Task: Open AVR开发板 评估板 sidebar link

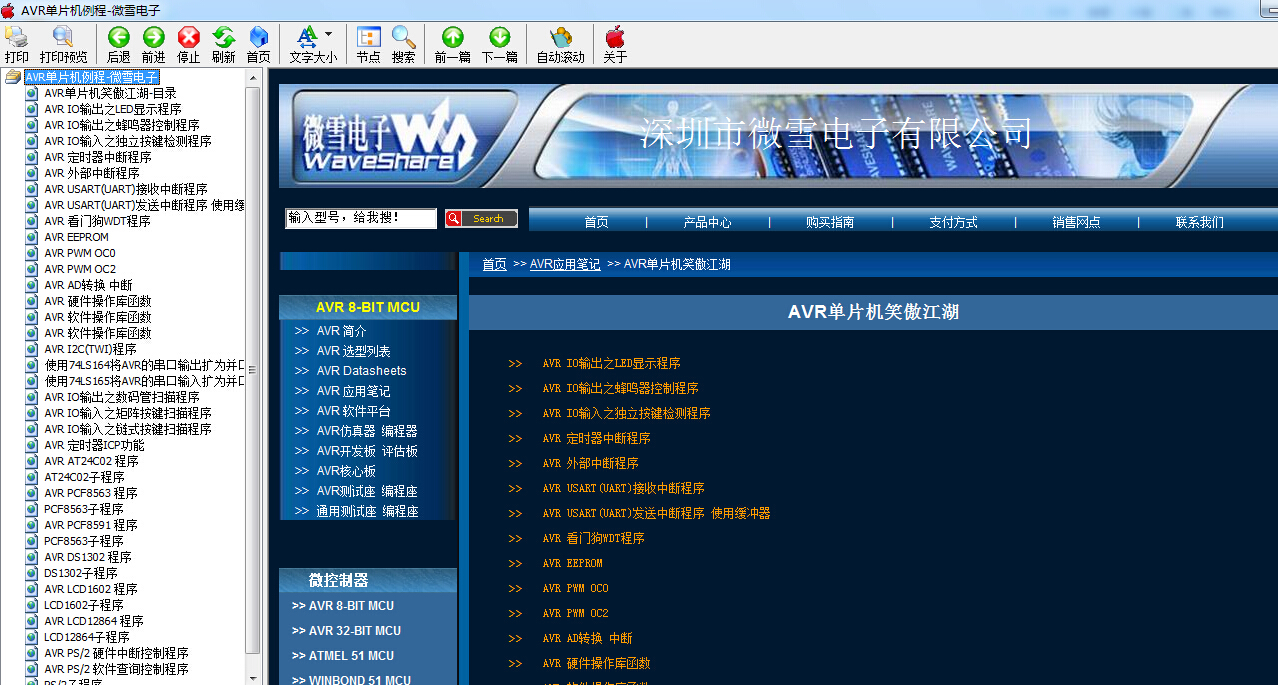Action: point(367,451)
